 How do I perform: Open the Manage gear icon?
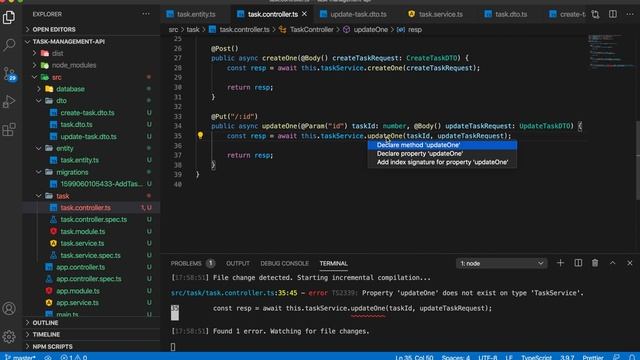tap(9, 337)
